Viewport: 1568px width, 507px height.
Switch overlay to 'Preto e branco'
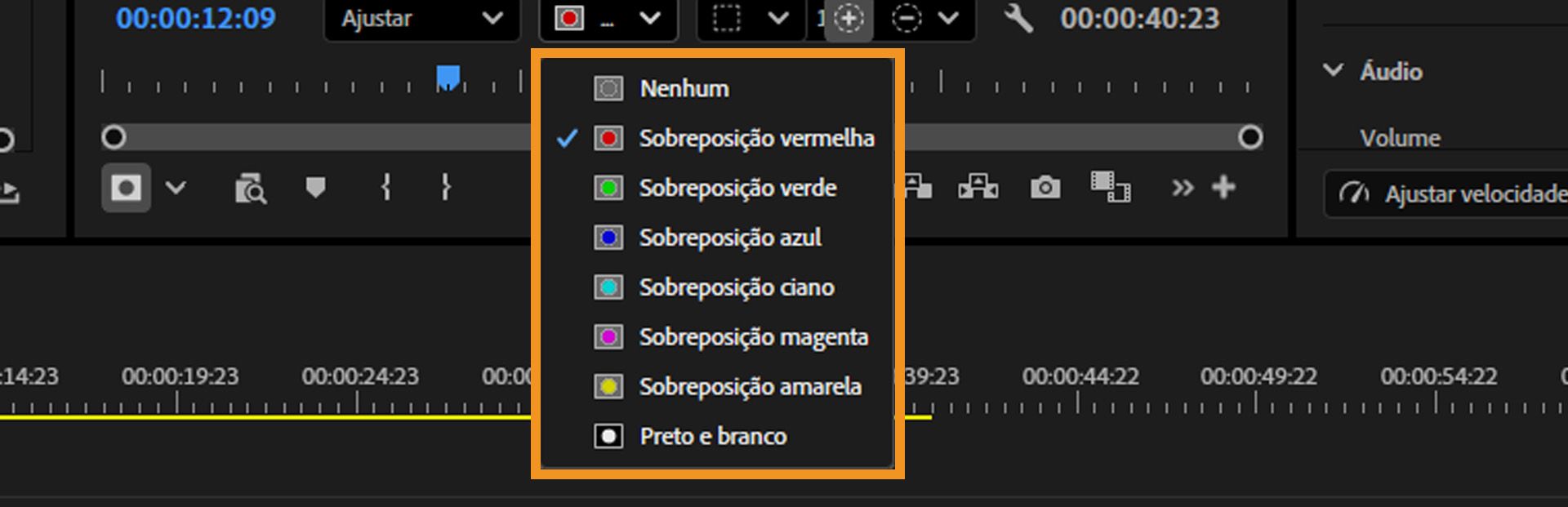click(712, 436)
